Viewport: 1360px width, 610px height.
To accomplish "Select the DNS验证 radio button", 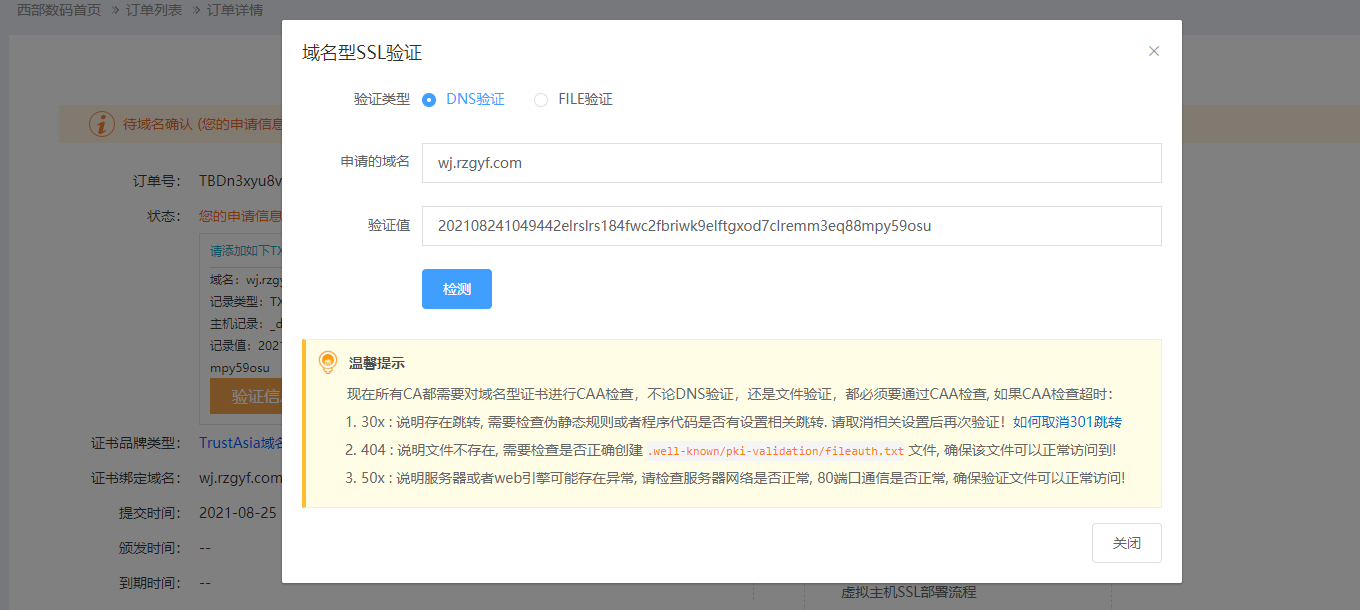I will [x=430, y=100].
